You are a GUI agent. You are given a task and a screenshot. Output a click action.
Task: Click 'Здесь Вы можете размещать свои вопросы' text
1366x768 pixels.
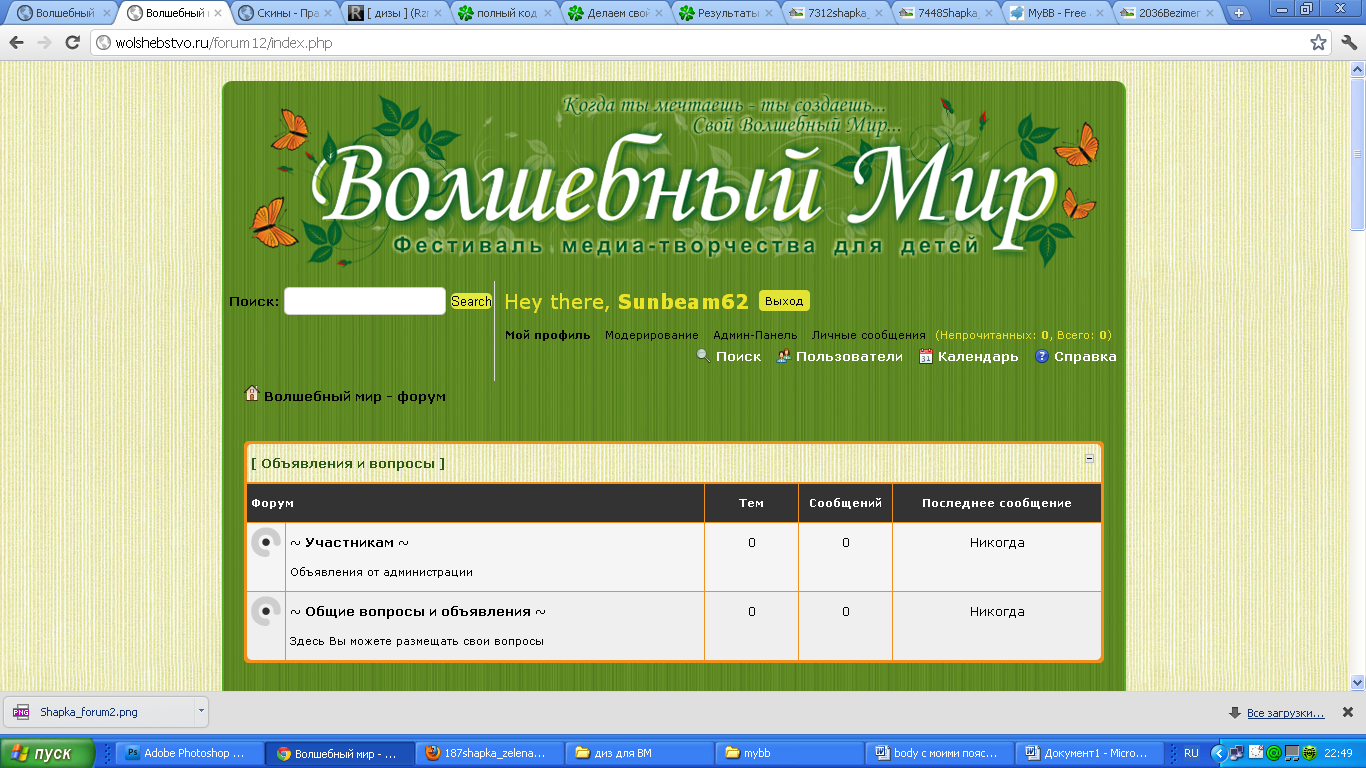(417, 641)
